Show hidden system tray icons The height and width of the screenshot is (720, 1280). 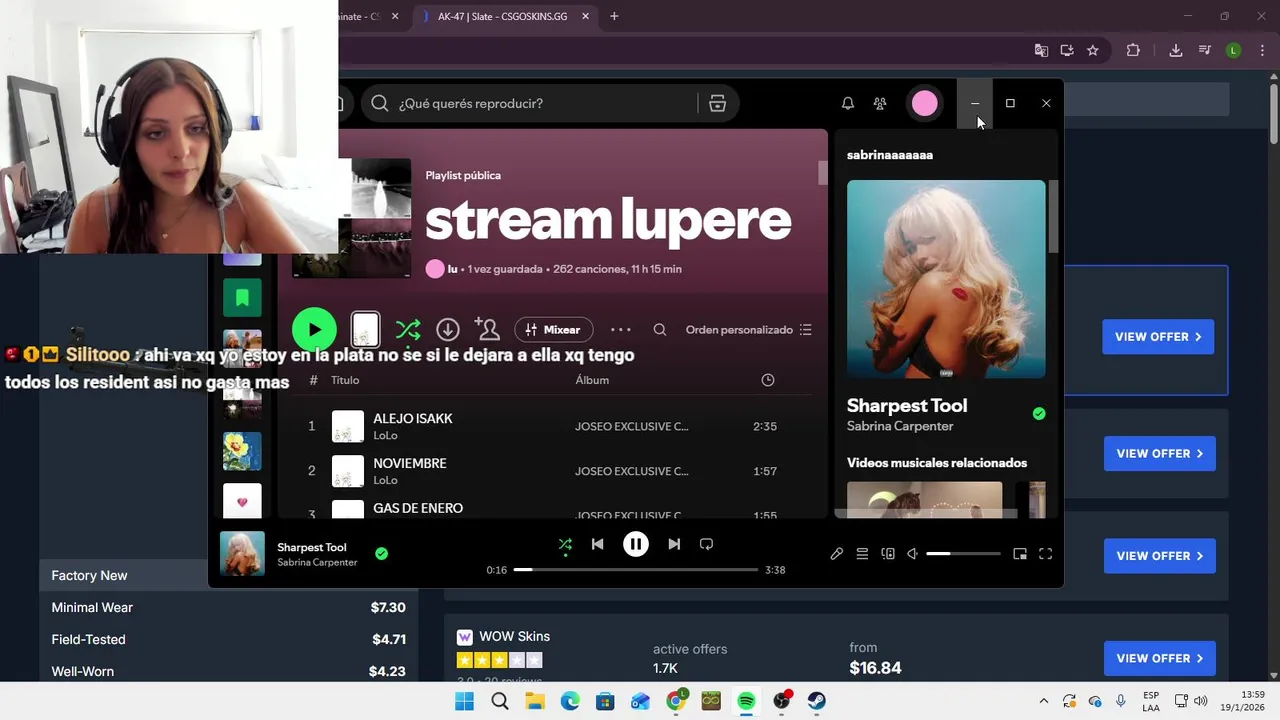1044,701
